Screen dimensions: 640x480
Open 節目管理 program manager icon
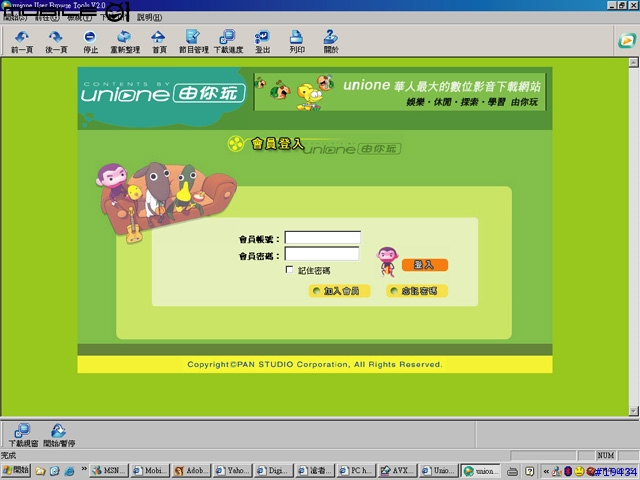[193, 42]
